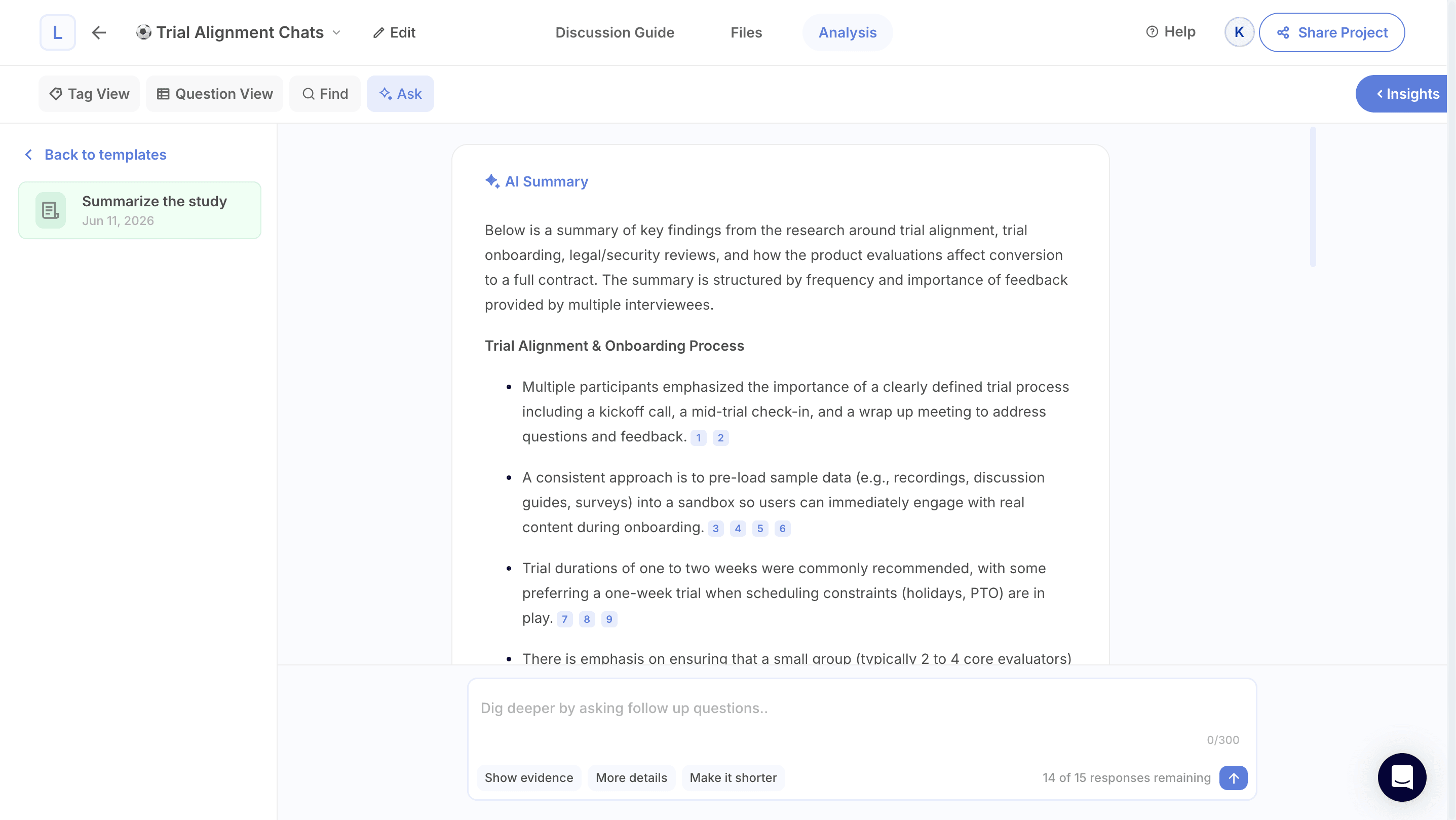The height and width of the screenshot is (820, 1456).
Task: Open citation 2 reference
Action: [720, 438]
